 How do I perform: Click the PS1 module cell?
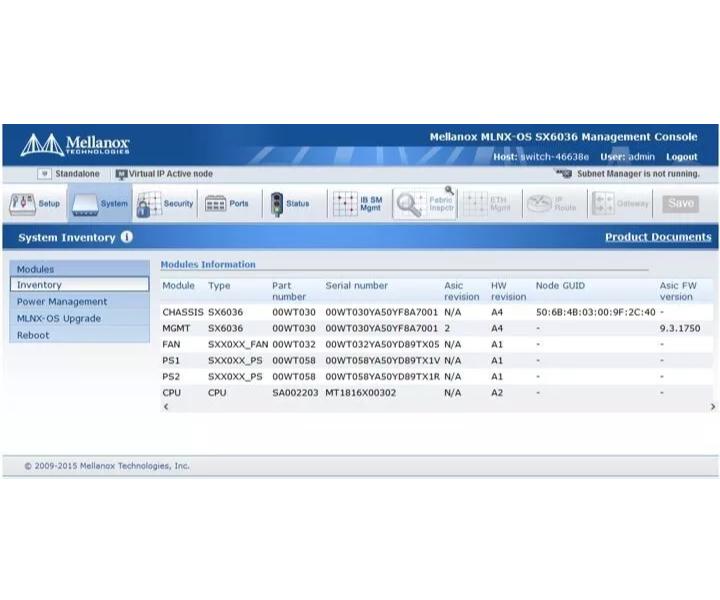(x=171, y=360)
